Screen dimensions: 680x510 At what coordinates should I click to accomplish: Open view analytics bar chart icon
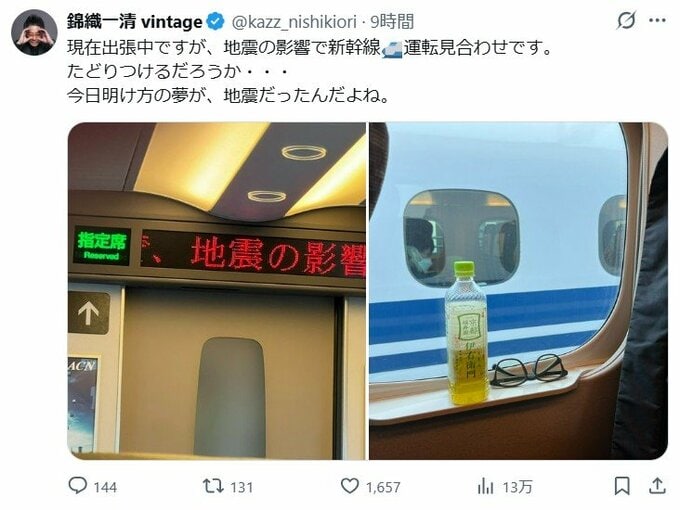tap(485, 486)
